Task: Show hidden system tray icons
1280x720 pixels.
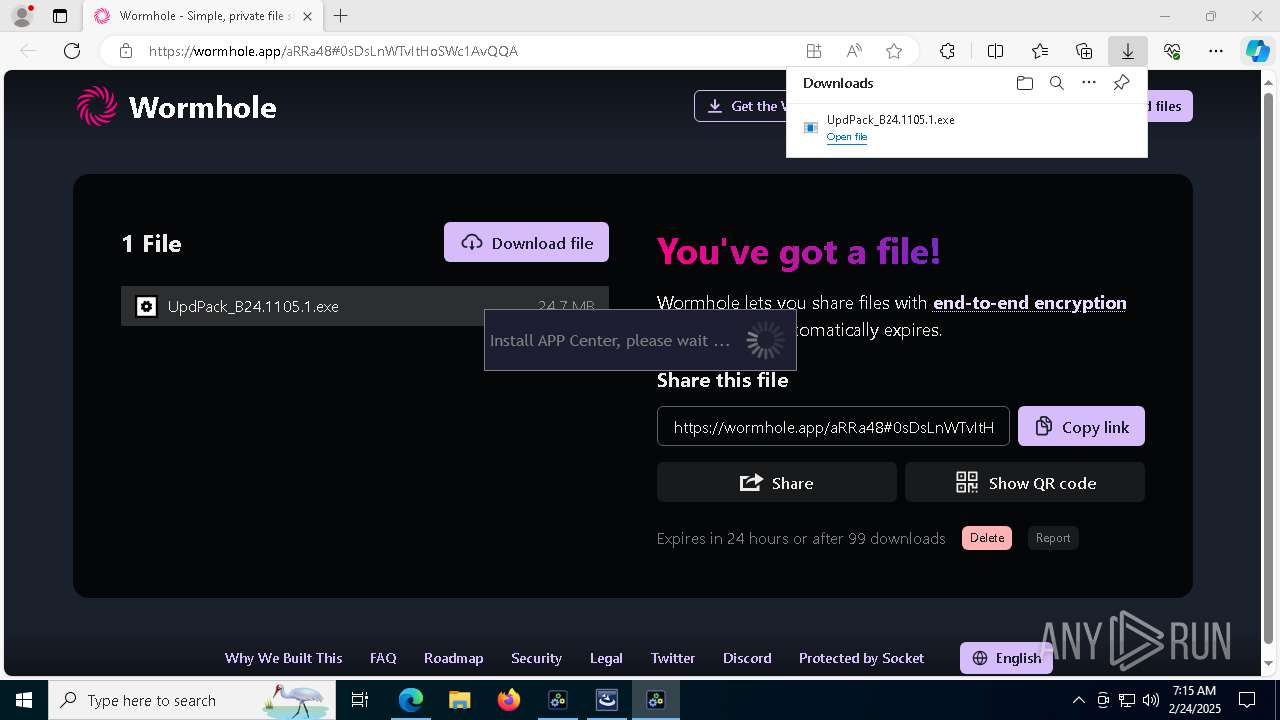Action: point(1078,700)
